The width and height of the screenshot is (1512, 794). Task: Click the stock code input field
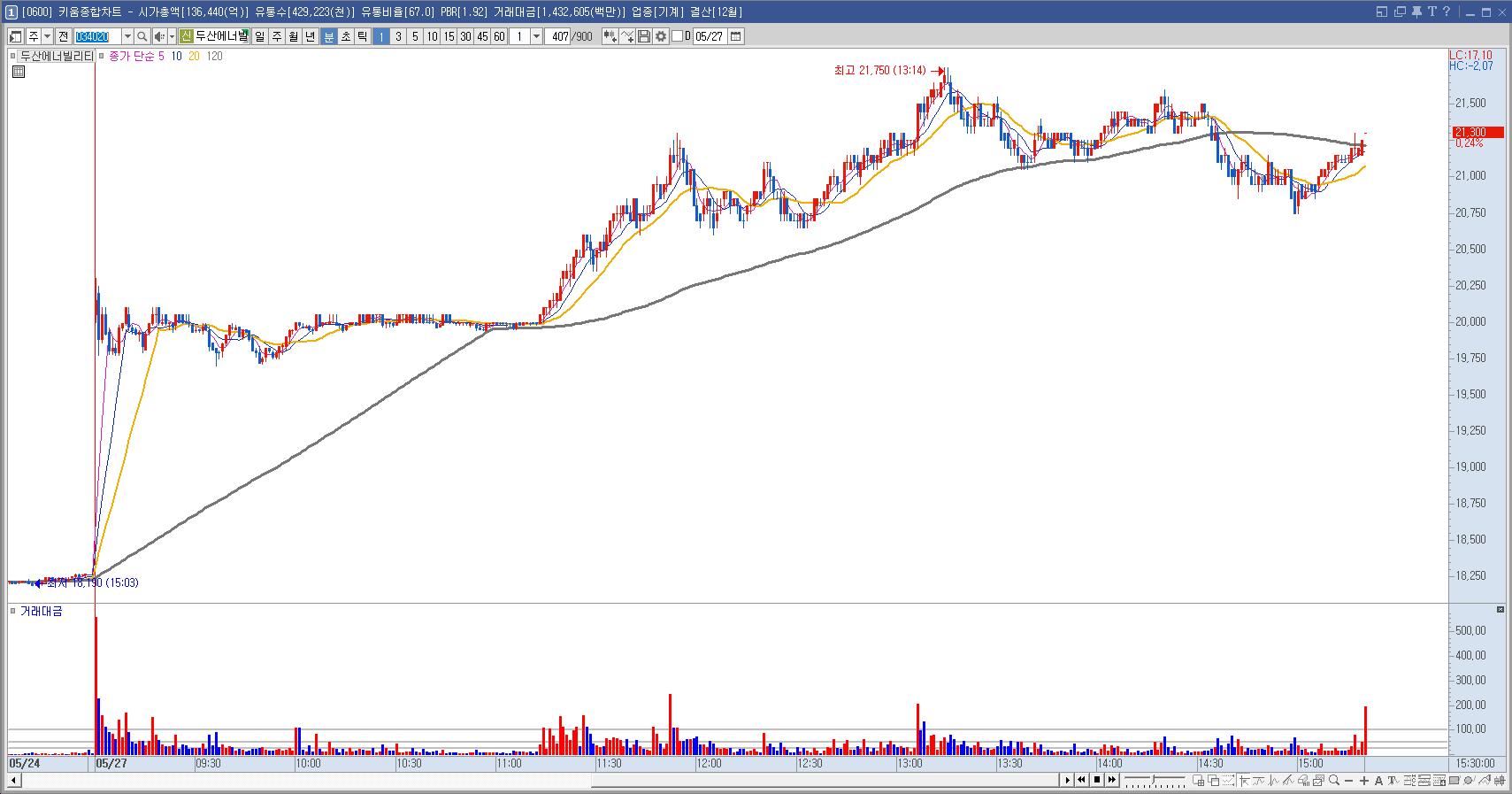(x=98, y=36)
